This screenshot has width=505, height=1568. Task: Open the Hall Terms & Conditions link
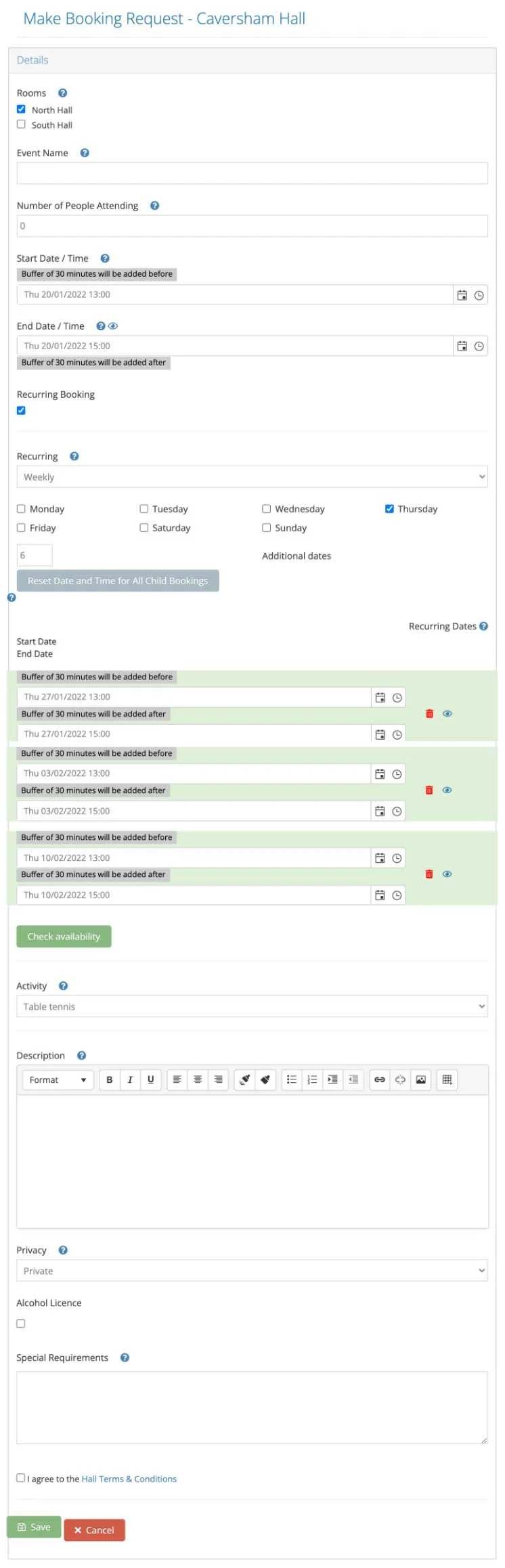(x=129, y=1479)
